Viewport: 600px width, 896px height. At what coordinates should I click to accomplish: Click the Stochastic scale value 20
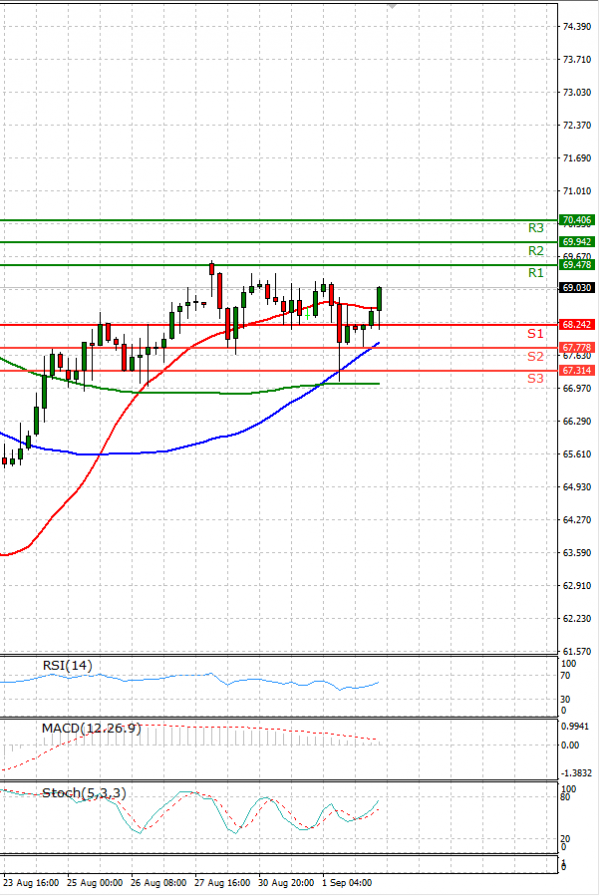[x=565, y=839]
